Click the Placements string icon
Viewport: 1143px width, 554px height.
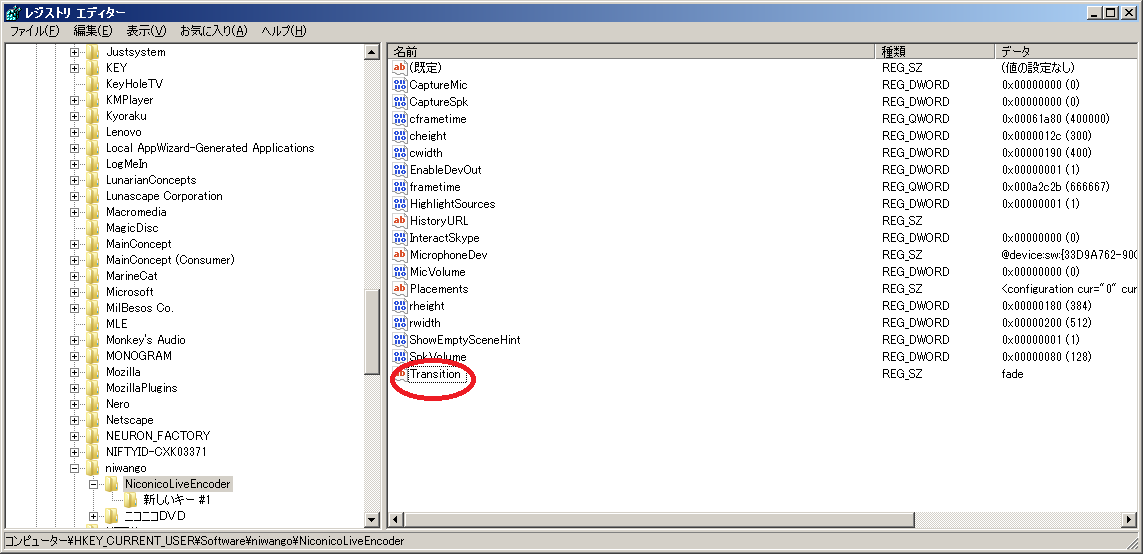click(399, 289)
